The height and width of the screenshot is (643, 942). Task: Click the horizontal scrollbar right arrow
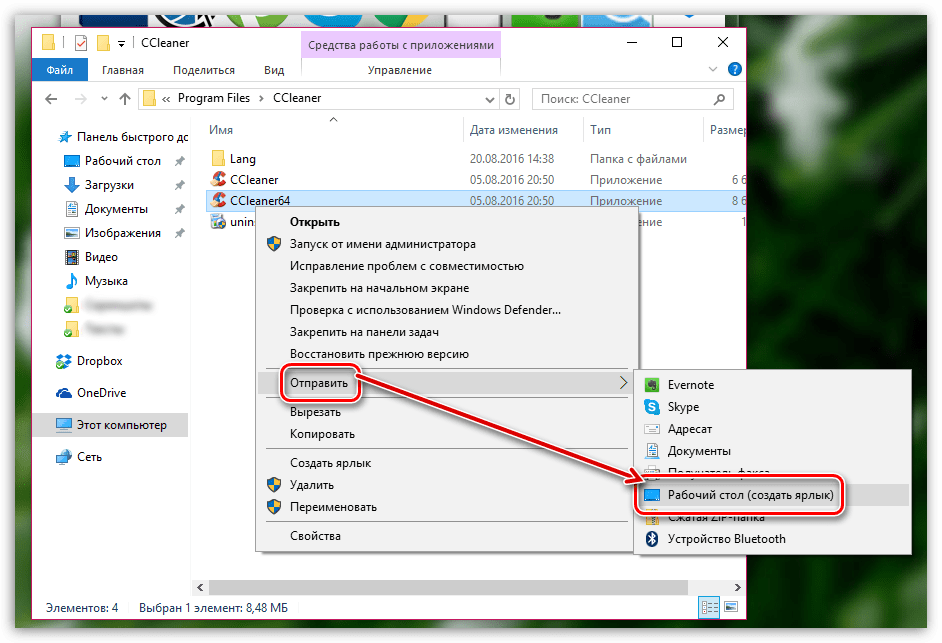pyautogui.click(x=738, y=587)
